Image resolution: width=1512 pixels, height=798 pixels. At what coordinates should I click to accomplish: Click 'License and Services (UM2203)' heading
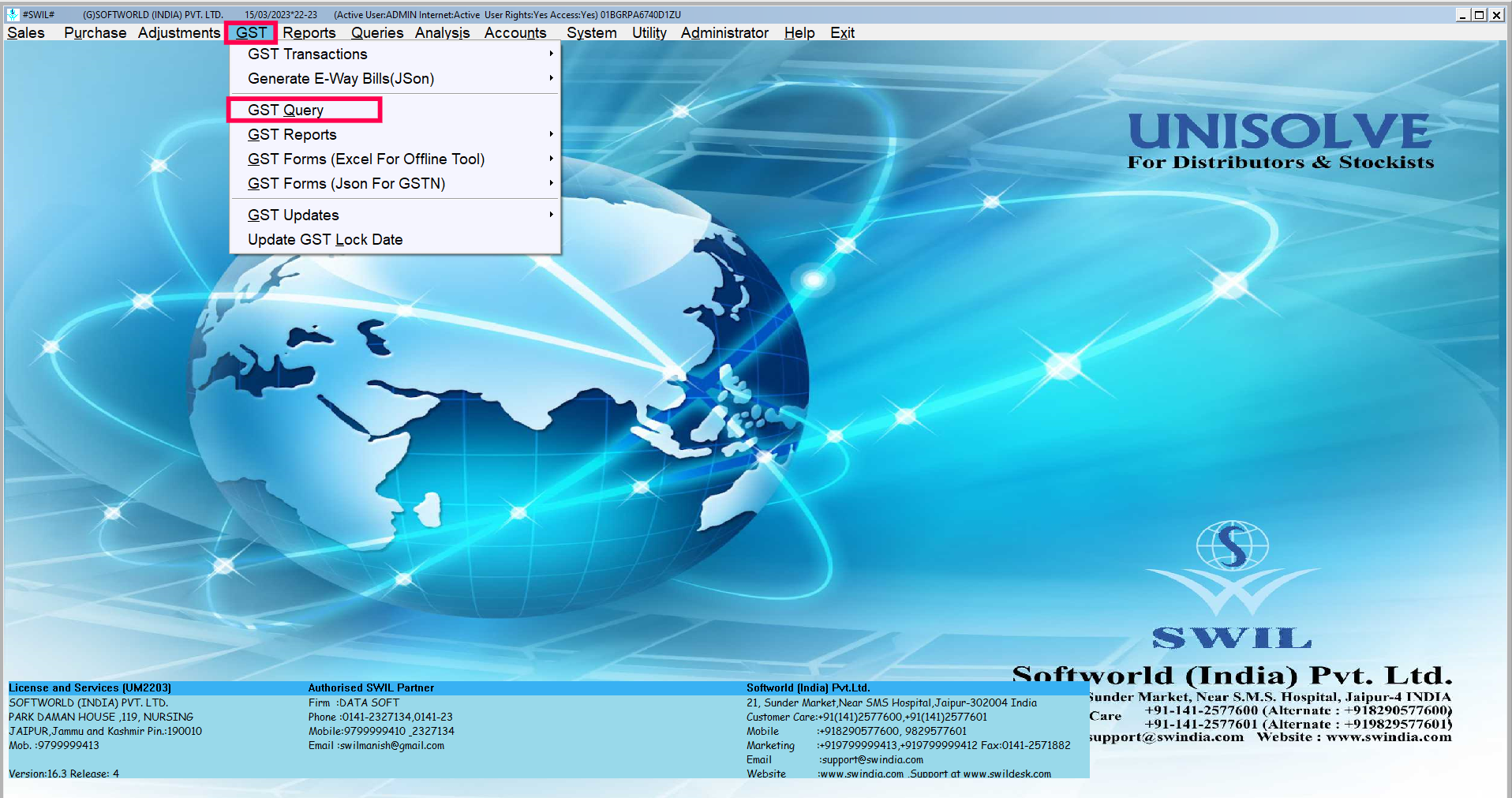[90, 687]
